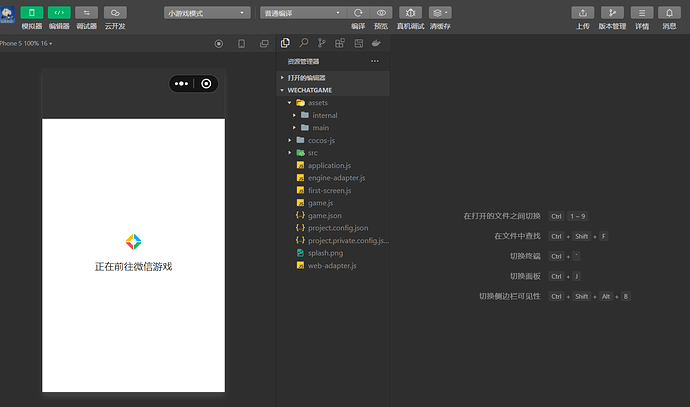This screenshot has width=690, height=407.
Task: Click the simulator phone device icon
Action: click(242, 44)
